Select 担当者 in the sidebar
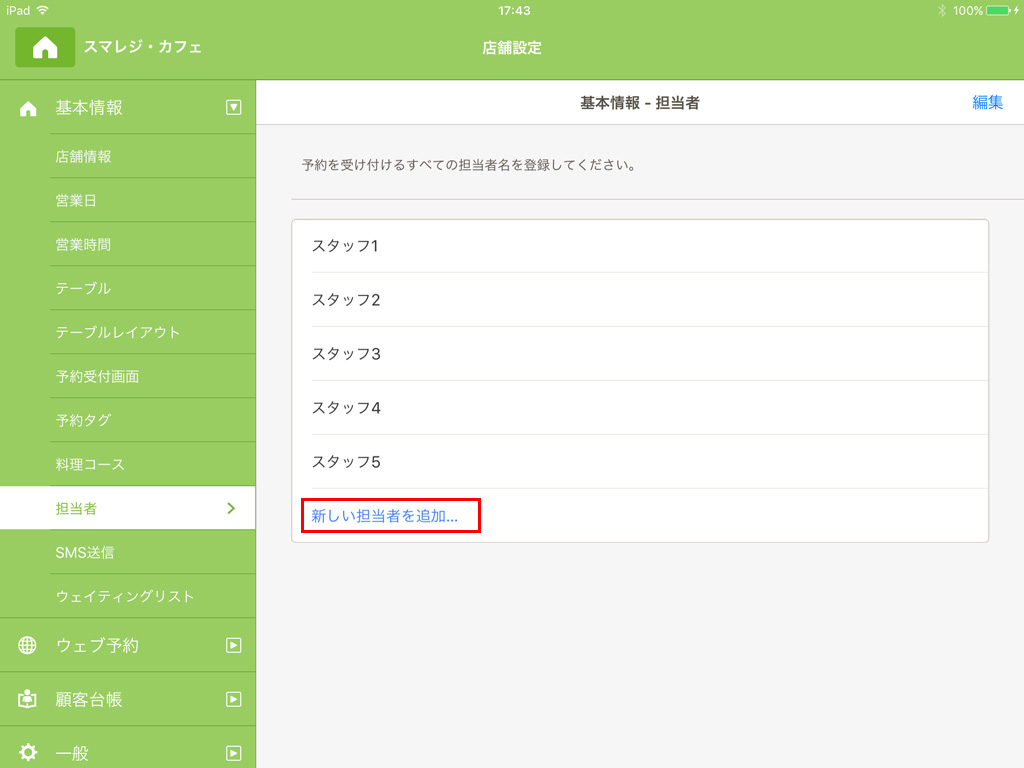Screen dimensions: 1024x768 tap(128, 508)
